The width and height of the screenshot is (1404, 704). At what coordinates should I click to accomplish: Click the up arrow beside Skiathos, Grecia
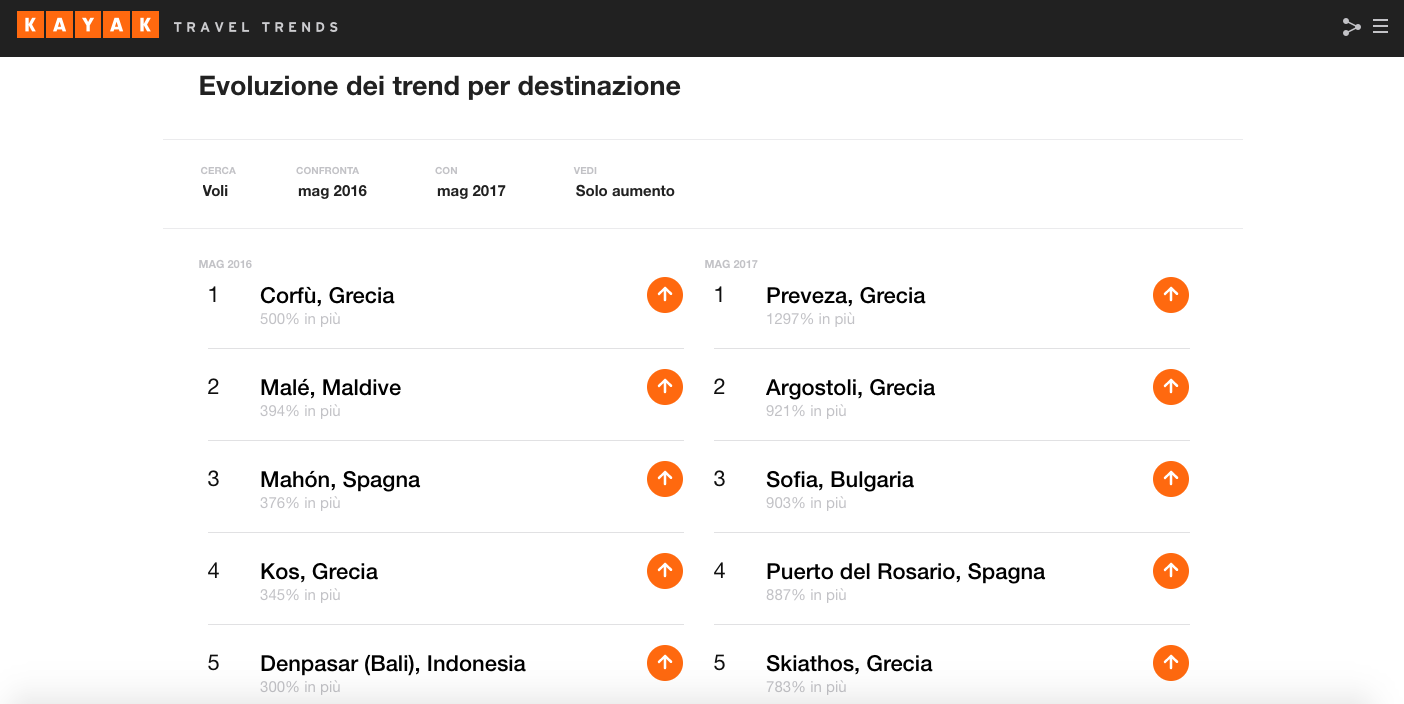1171,663
